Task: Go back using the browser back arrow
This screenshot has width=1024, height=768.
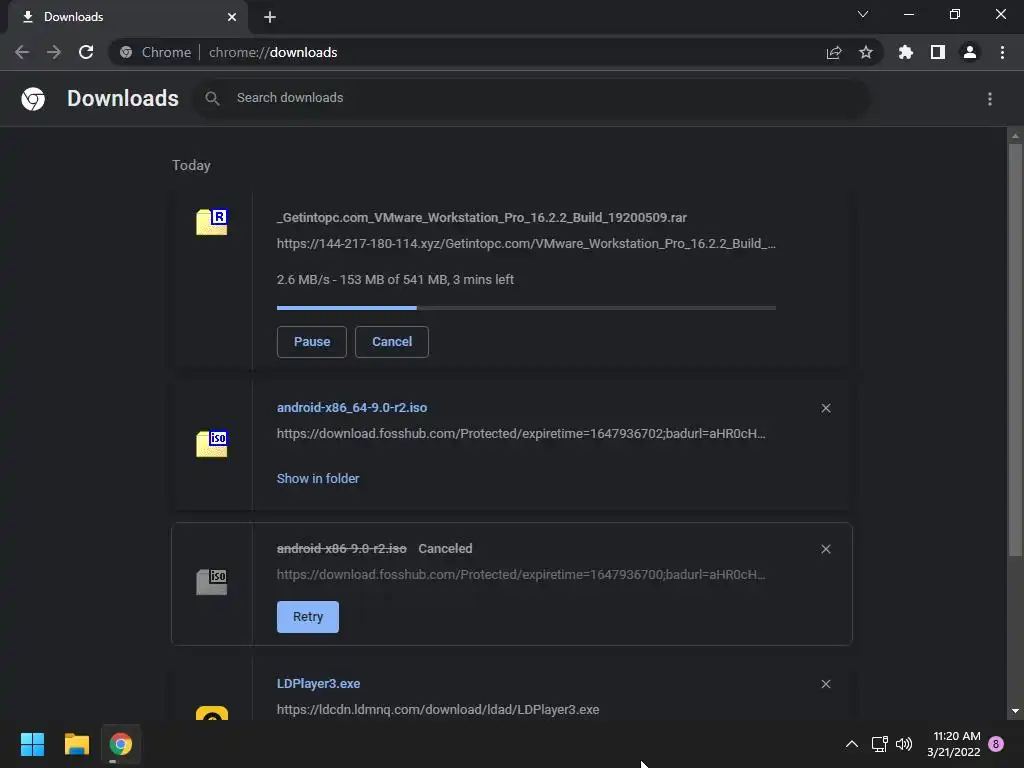Action: click(x=22, y=52)
